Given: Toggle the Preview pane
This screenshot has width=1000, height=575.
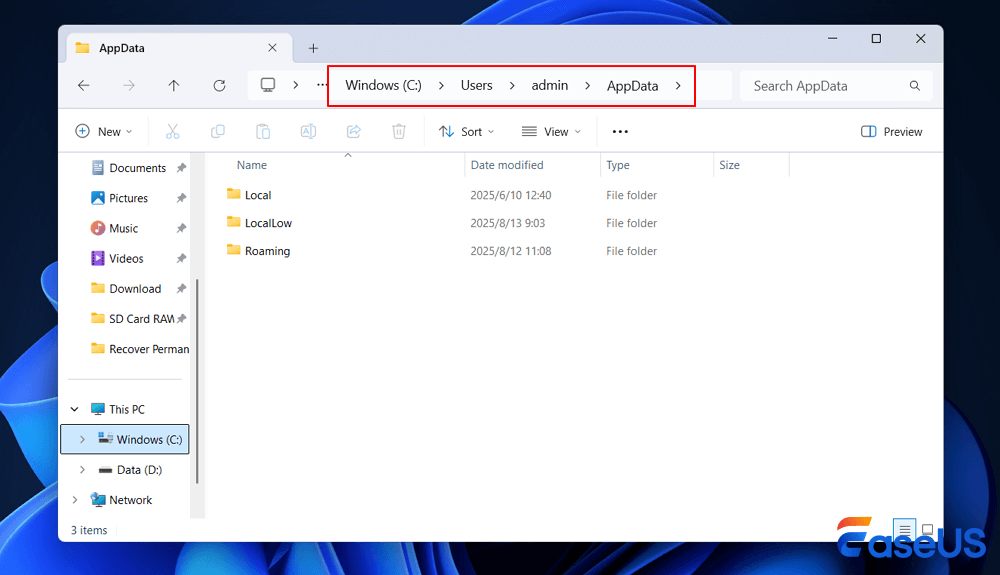Looking at the screenshot, I should click(x=891, y=131).
